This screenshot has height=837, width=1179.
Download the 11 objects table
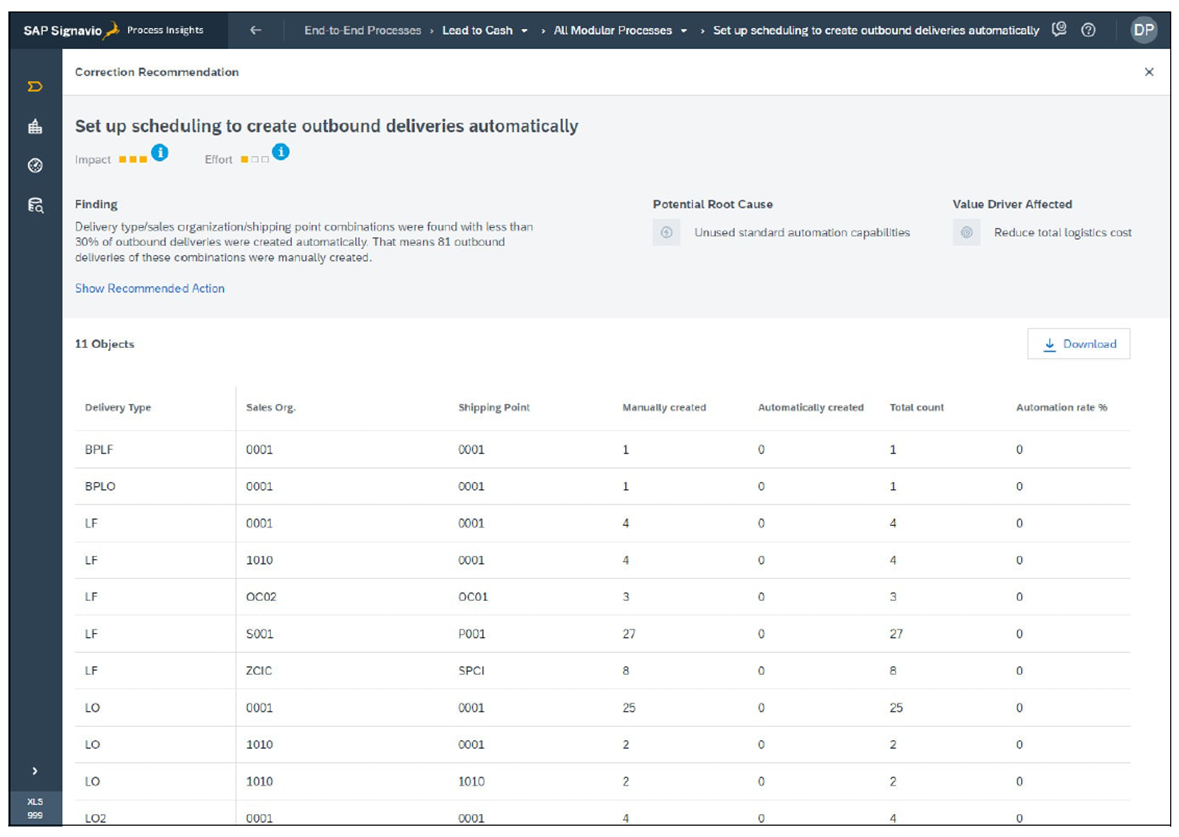tap(1078, 343)
